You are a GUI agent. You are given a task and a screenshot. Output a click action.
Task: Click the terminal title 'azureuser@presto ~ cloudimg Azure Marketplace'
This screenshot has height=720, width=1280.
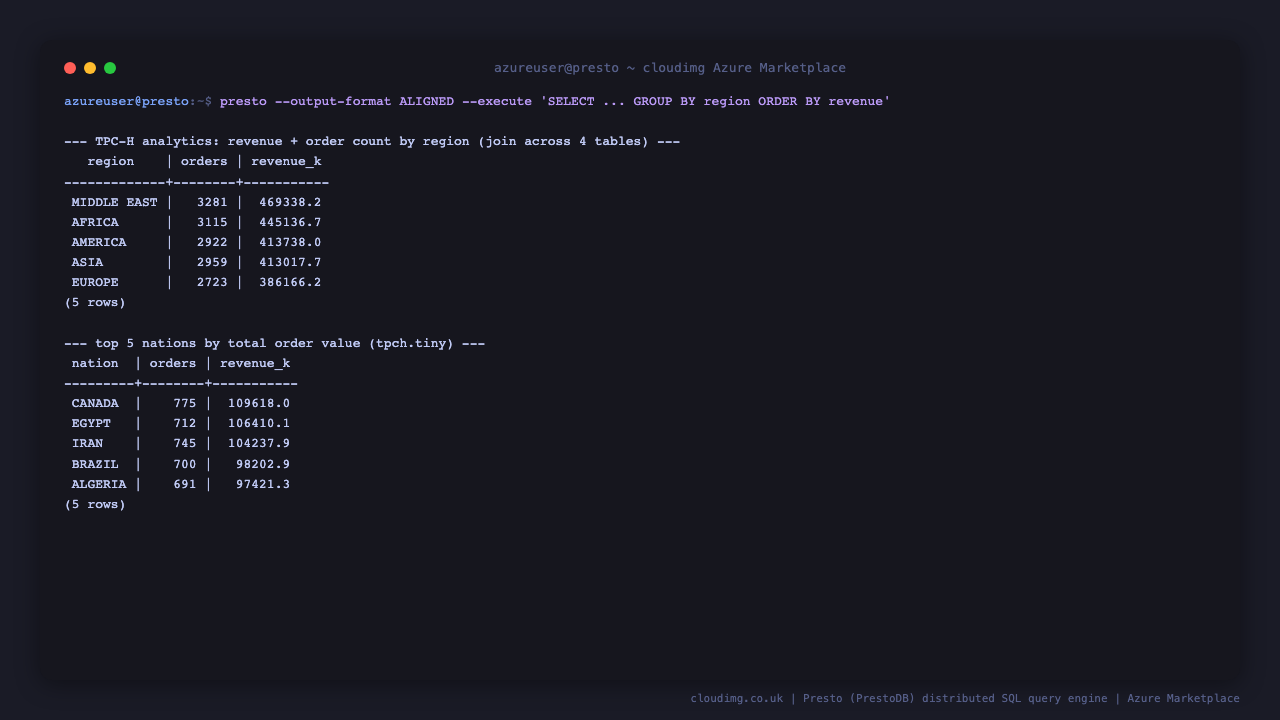(x=670, y=68)
